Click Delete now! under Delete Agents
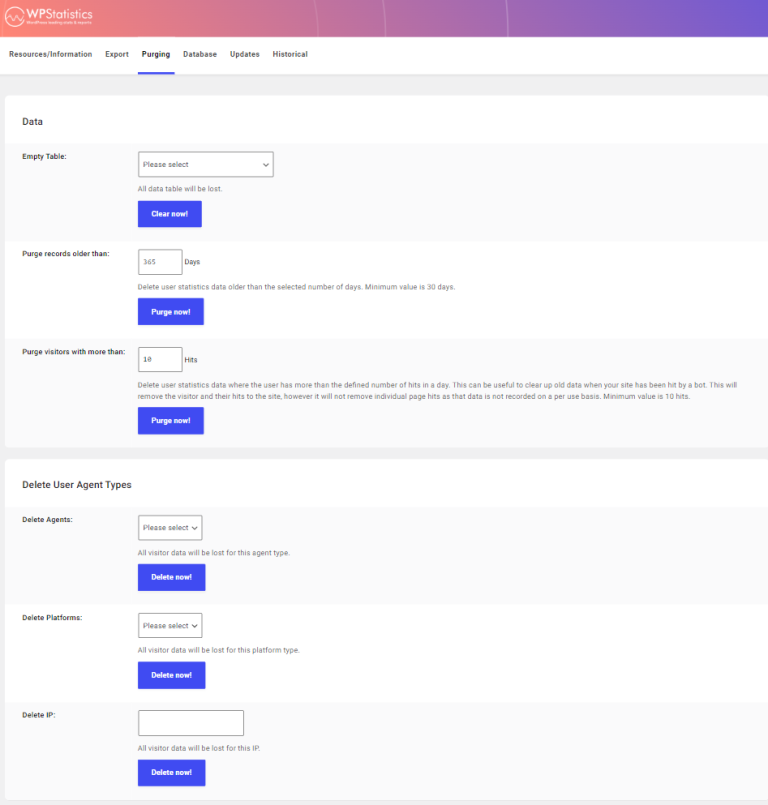 [171, 577]
